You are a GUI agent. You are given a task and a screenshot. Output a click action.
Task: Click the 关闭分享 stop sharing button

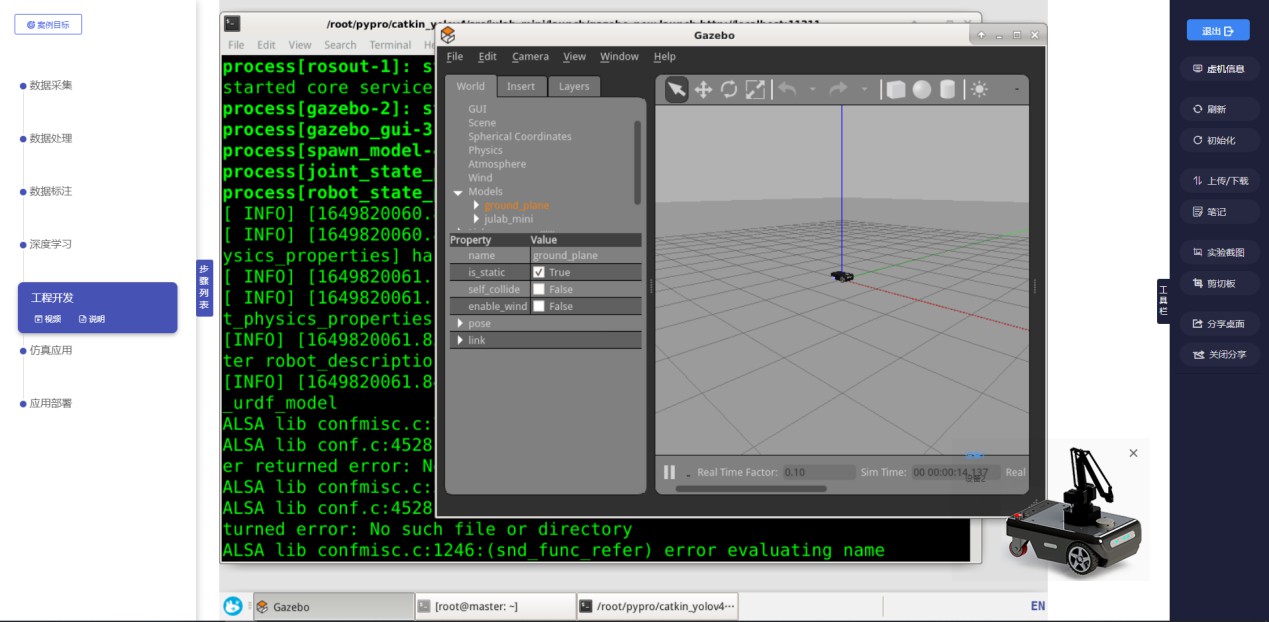[1219, 354]
